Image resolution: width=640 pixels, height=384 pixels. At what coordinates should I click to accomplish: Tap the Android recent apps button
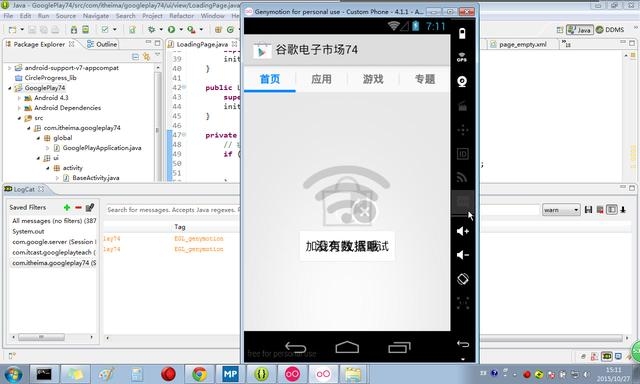[x=399, y=347]
